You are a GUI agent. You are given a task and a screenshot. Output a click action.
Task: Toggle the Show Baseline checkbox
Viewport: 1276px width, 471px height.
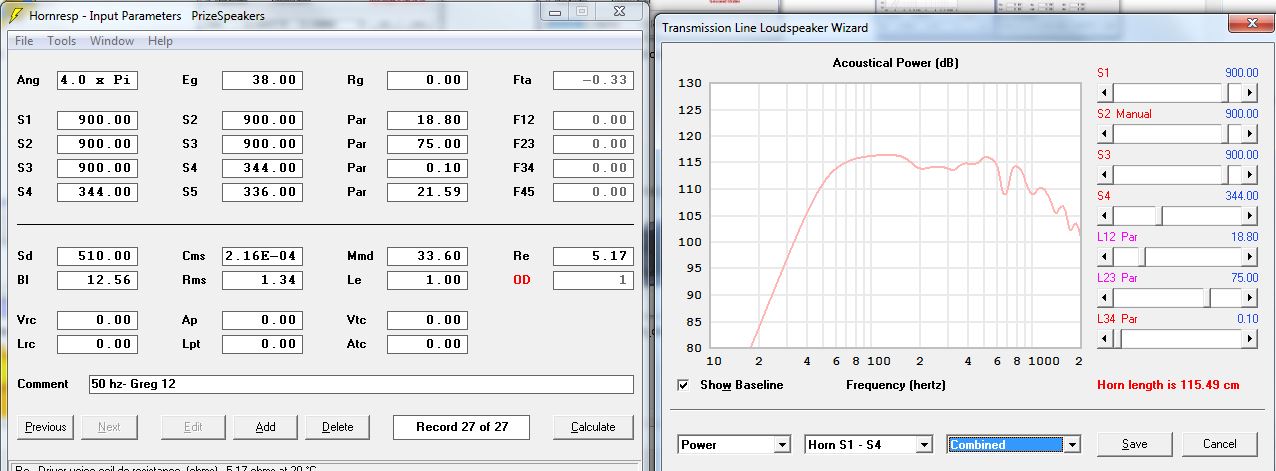pos(683,385)
